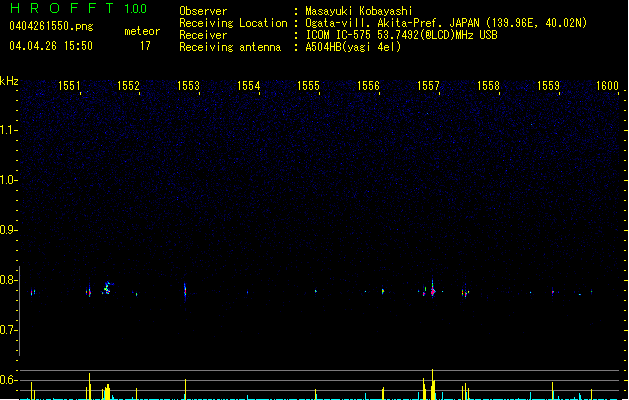This screenshot has width=629, height=400.
Task: Click the observer name Masayuki Kobayashi
Action: point(359,11)
